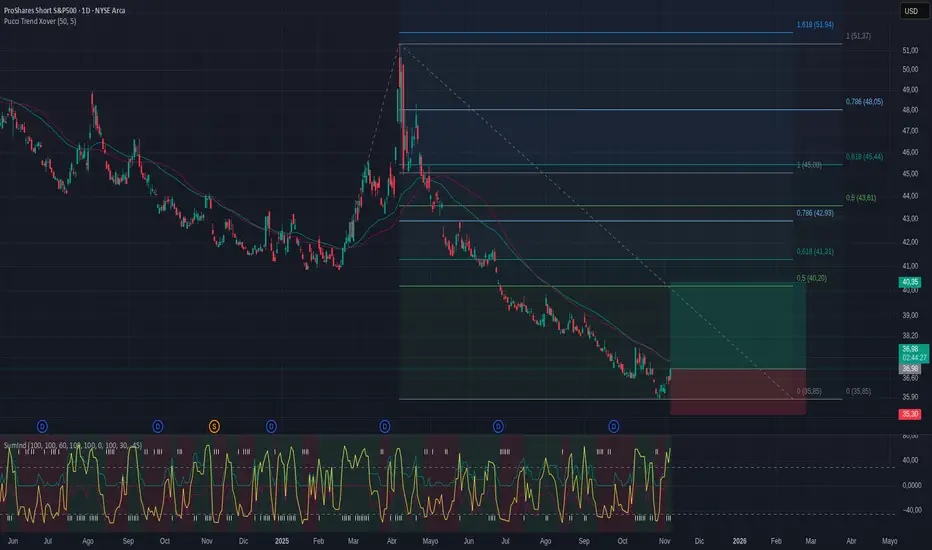Click the dividend marker near July 2025

click(498, 426)
